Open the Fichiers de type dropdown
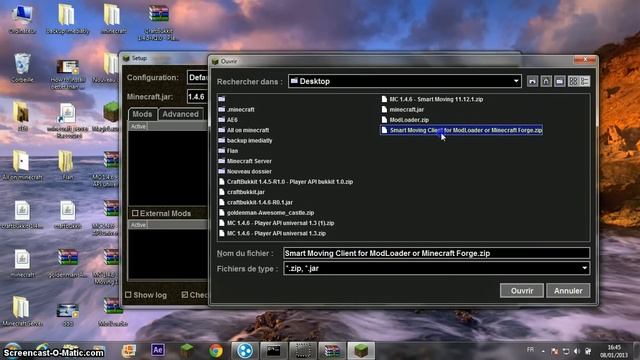The width and height of the screenshot is (640, 360). coord(584,268)
